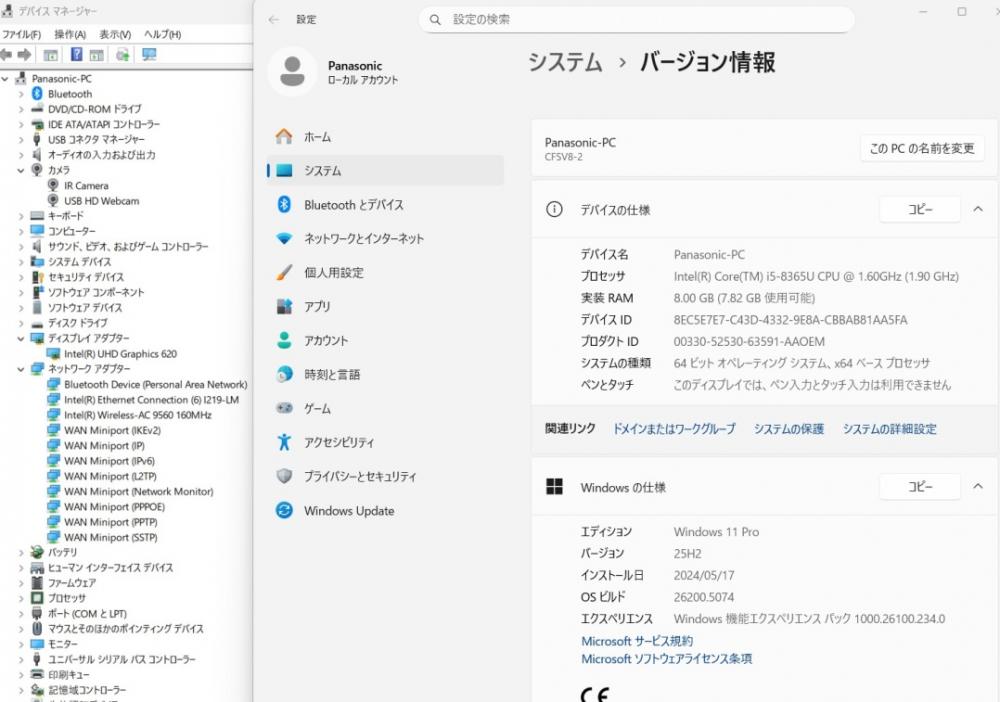Click the back arrow in Device Manager toolbar

tap(6, 55)
